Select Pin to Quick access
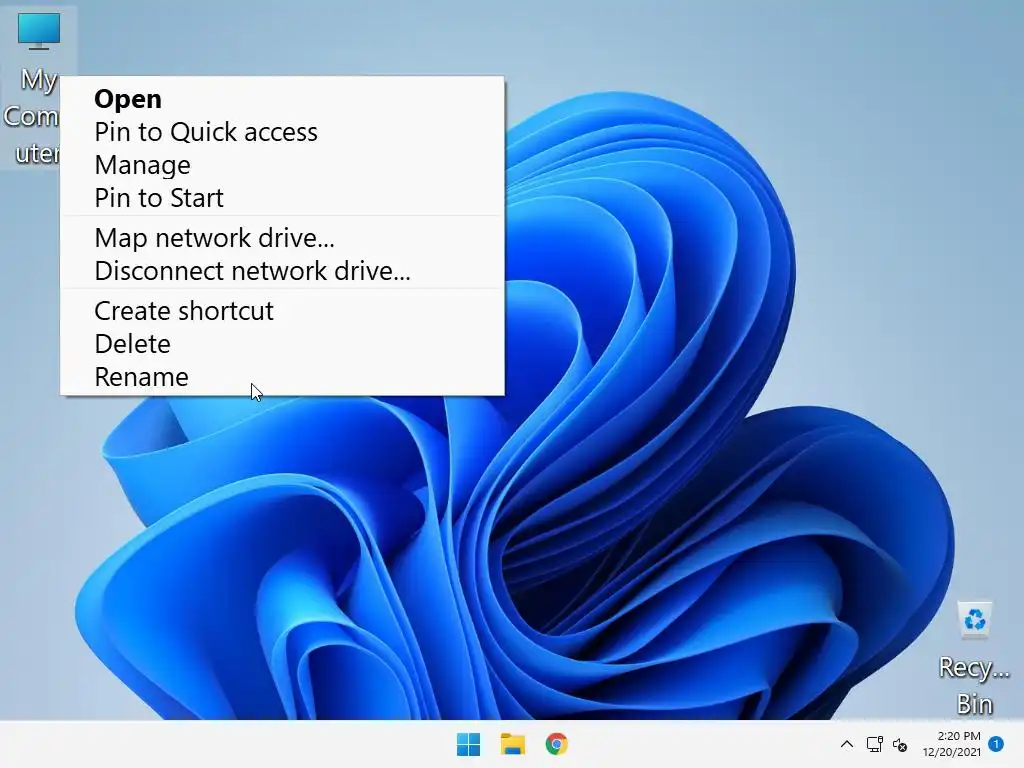The height and width of the screenshot is (768, 1024). click(282, 132)
